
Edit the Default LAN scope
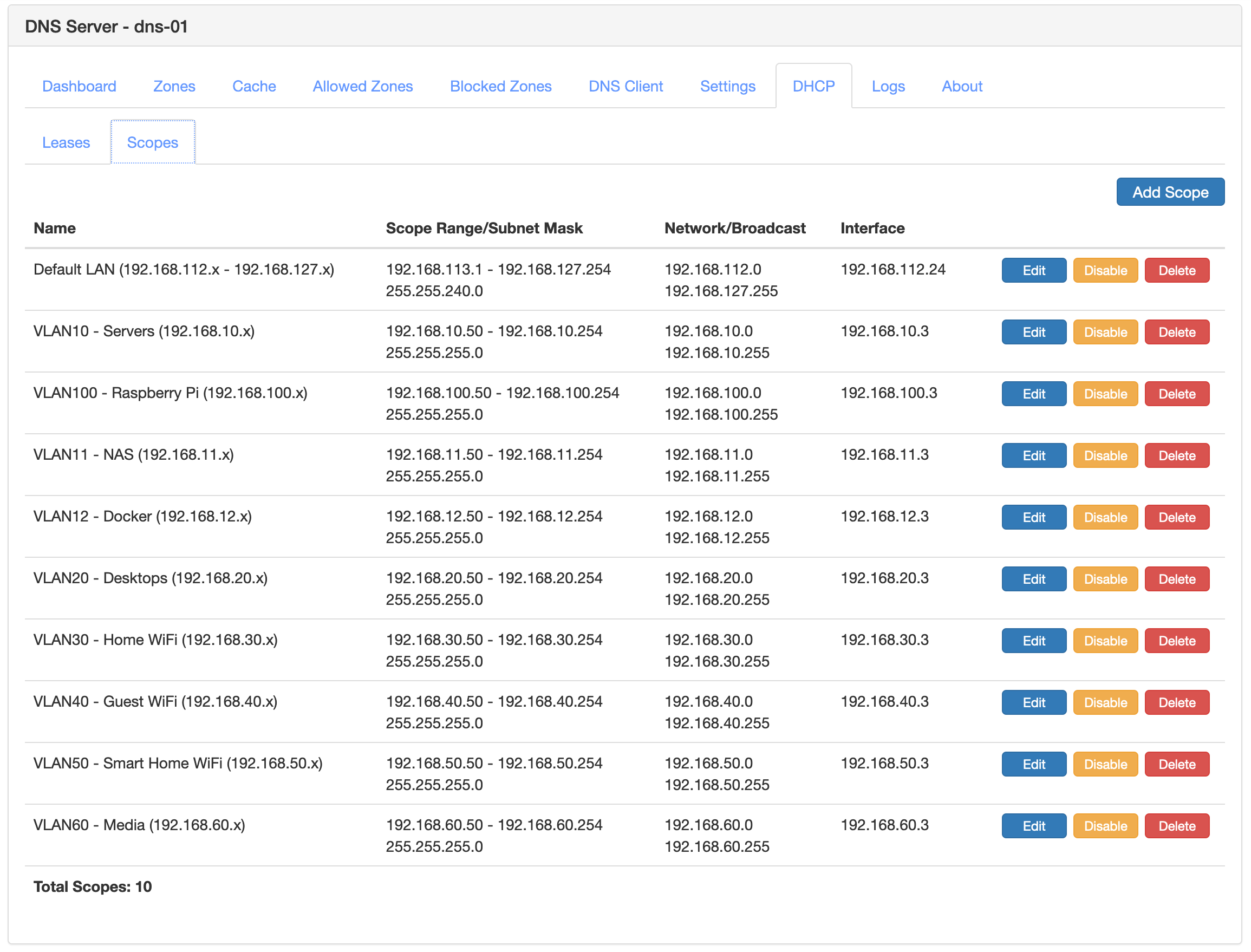click(1033, 270)
